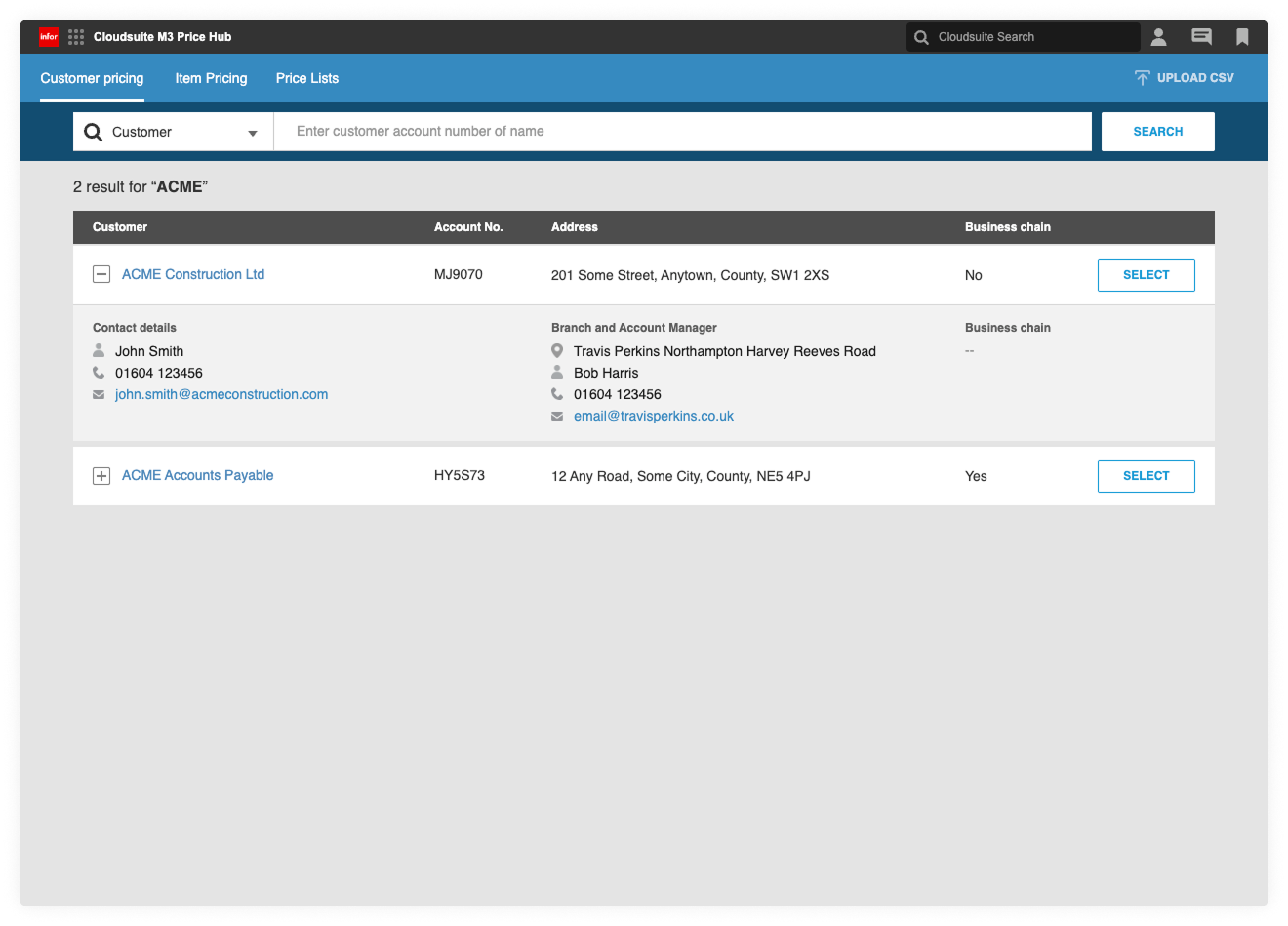
Task: Collapse the ACME Construction Ltd row
Action: [x=101, y=274]
